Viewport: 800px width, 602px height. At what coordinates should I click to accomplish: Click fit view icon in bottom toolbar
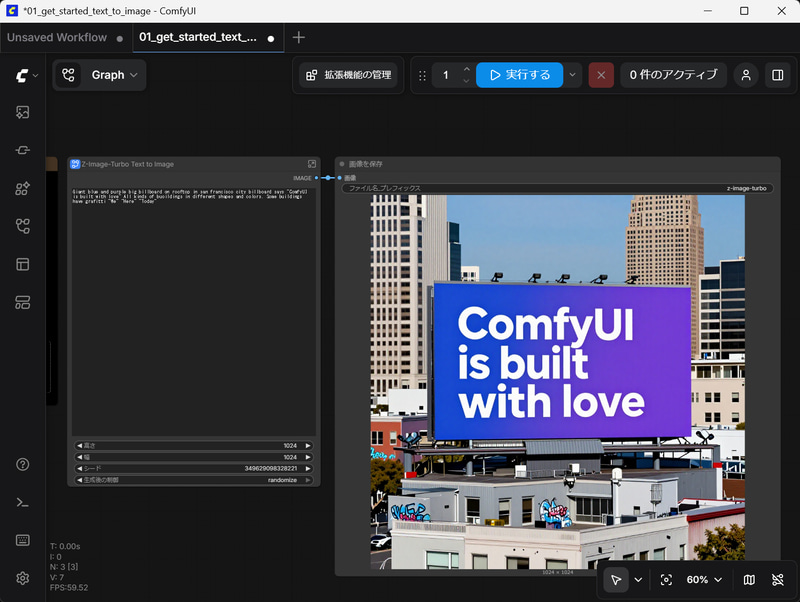[666, 580]
